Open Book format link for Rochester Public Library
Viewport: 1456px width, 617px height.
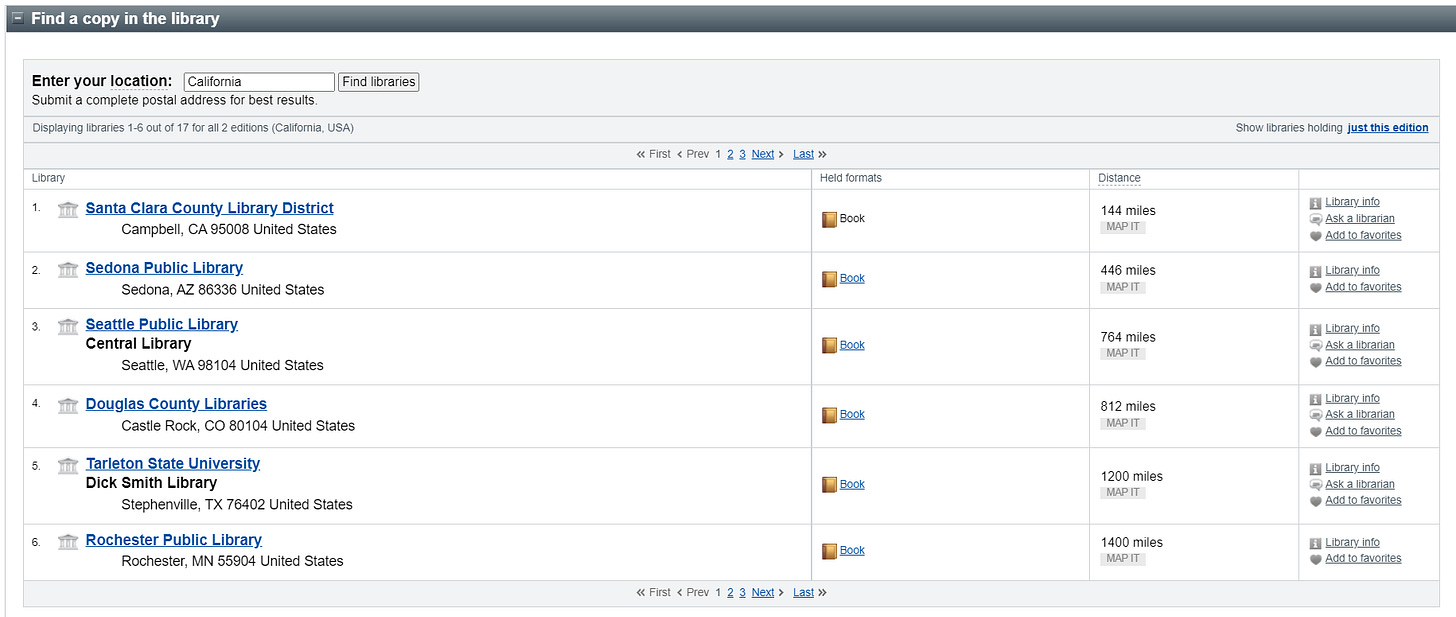[x=852, y=550]
